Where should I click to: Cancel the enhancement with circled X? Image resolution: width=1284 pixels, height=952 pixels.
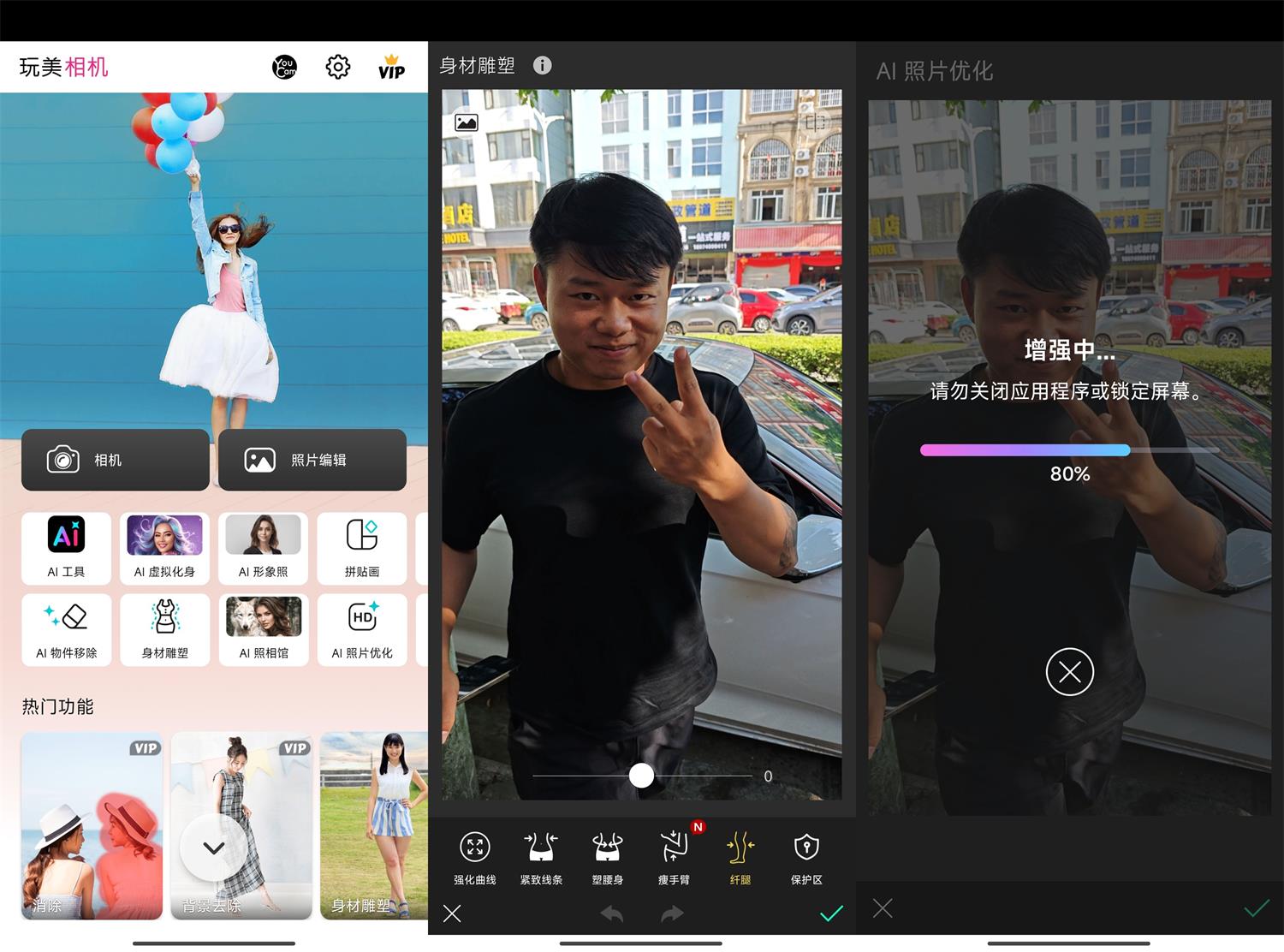click(x=1069, y=672)
